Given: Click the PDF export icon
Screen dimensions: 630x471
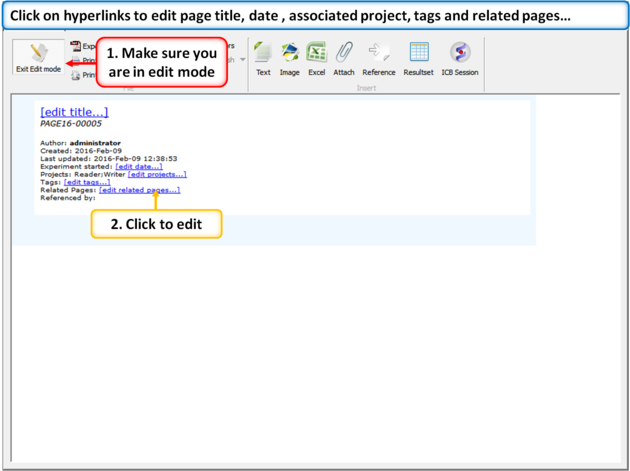Looking at the screenshot, I should tap(75, 46).
